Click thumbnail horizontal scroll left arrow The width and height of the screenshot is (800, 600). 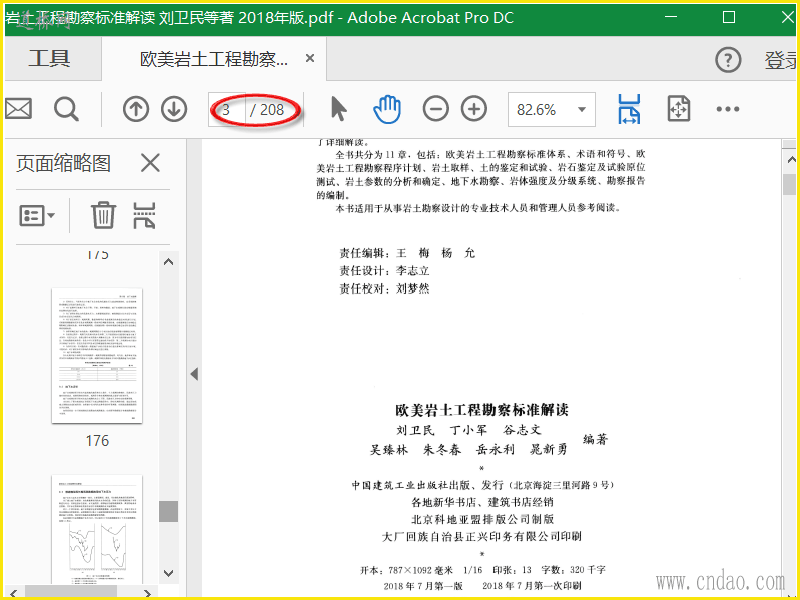point(13,593)
